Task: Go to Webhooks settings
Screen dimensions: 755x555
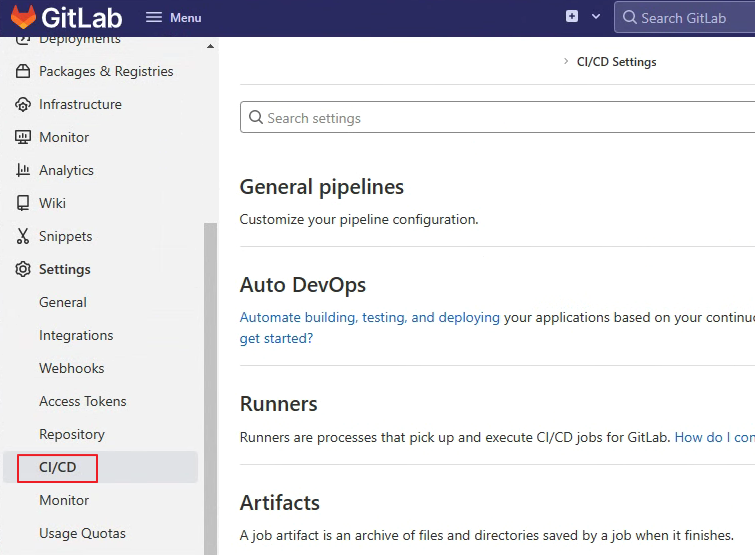Action: point(72,368)
